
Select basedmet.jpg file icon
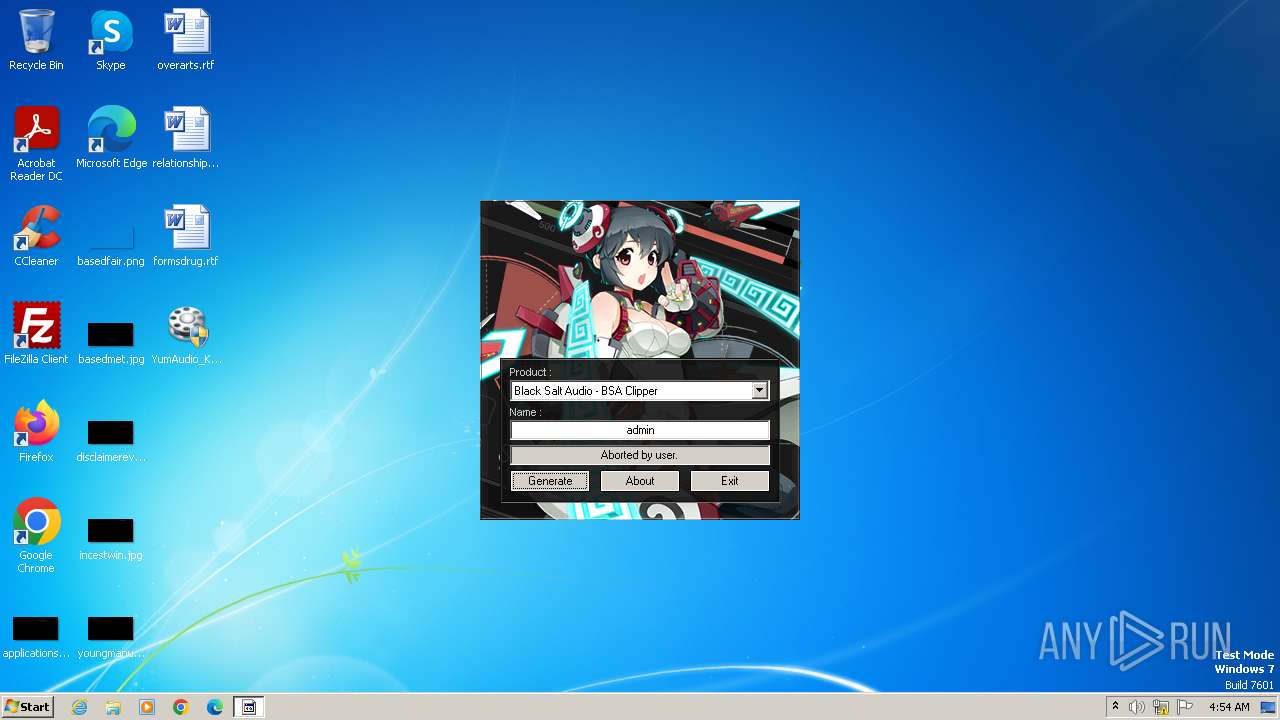click(111, 341)
